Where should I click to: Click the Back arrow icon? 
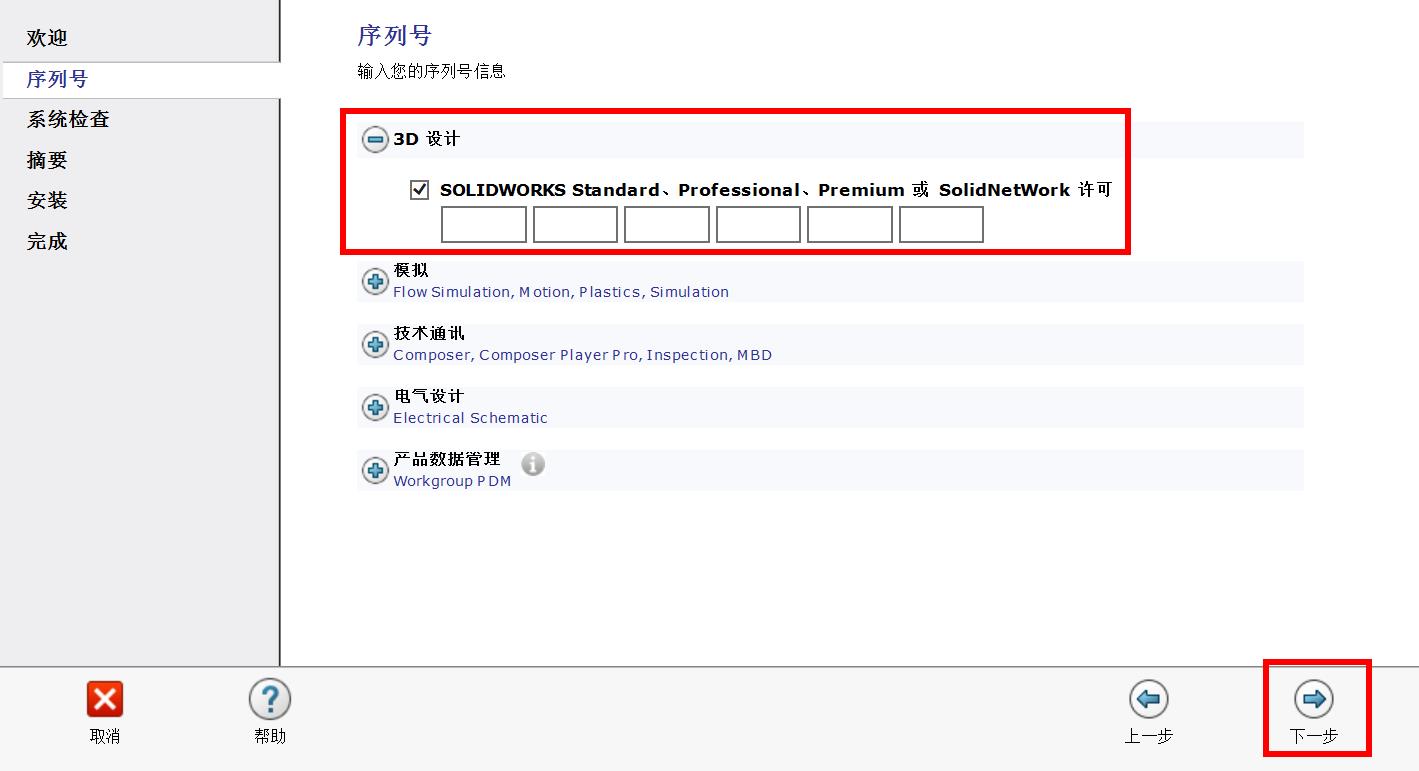click(1149, 700)
